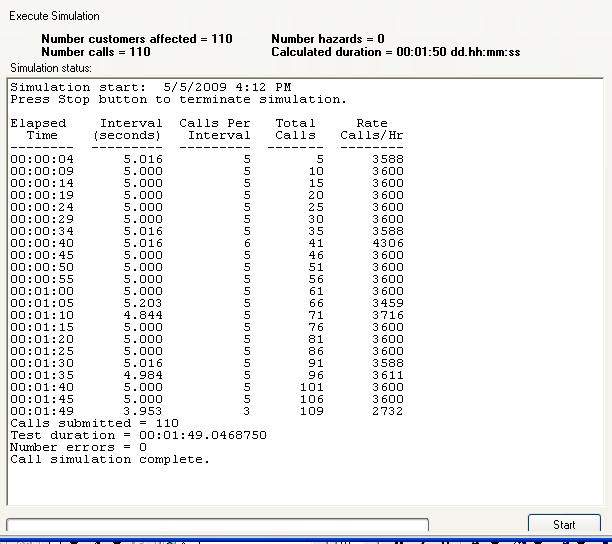612x544 pixels.
Task: Click the 5.203 interval value
Action: point(142,303)
